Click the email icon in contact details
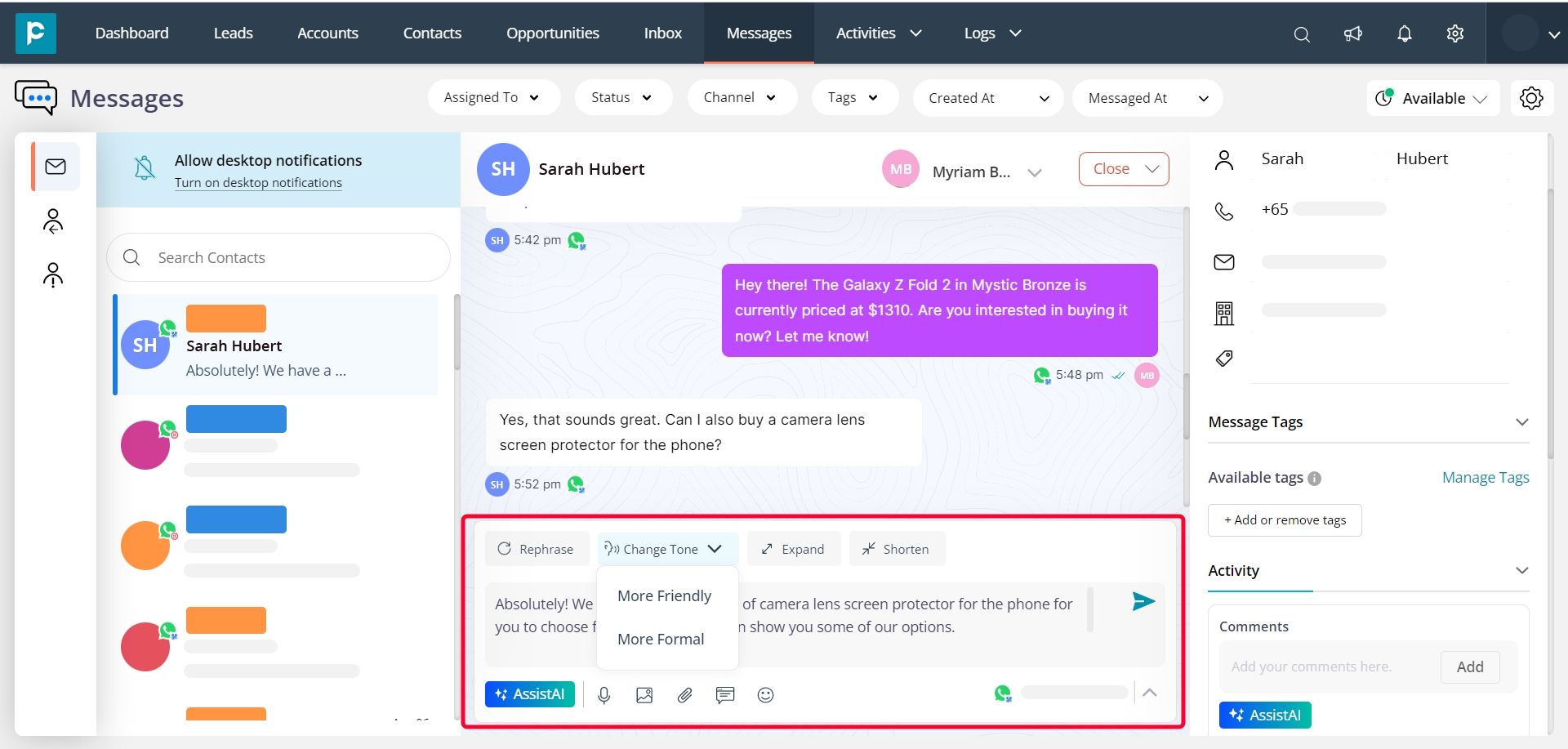The width and height of the screenshot is (1568, 749). click(1224, 262)
